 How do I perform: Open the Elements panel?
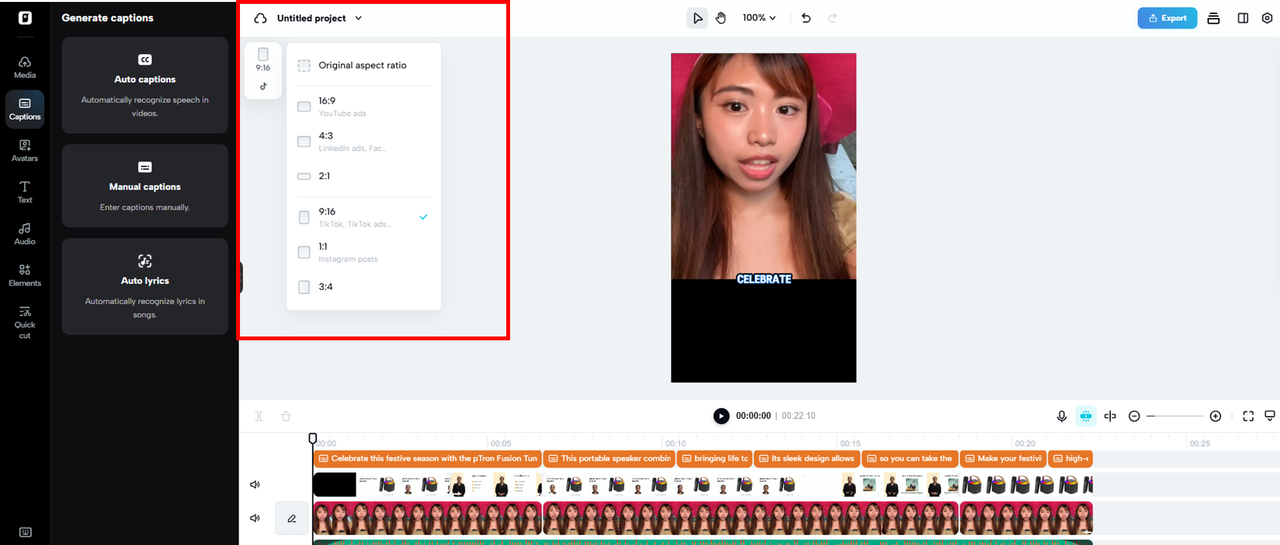tap(25, 275)
